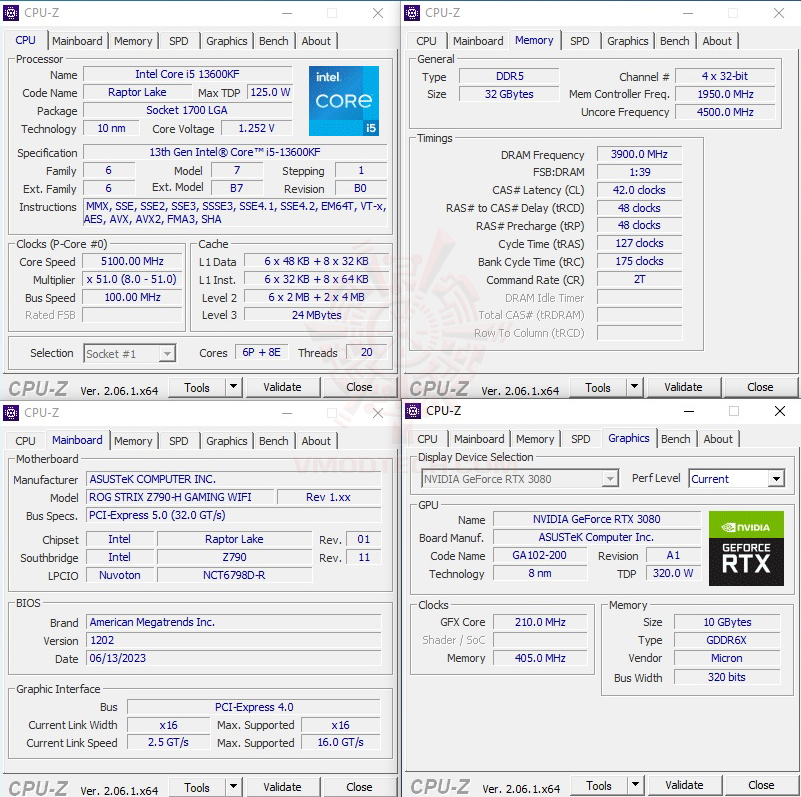Screen dimensions: 801x797
Task: Click the model ROG STRIX Z790-H GAMING WIFI field
Action: (180, 497)
